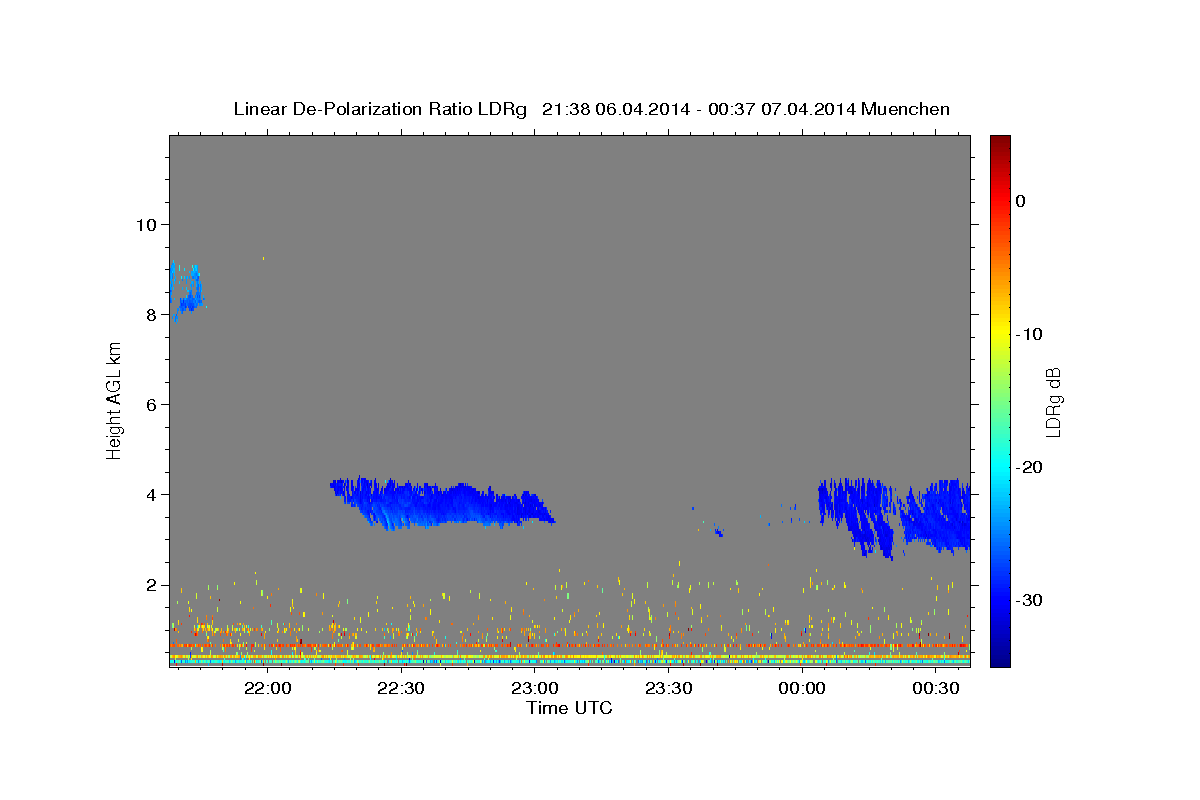Viewport: 1200px width, 800px height.
Task: Click the 22:30 time tick label
Action: [x=401, y=688]
